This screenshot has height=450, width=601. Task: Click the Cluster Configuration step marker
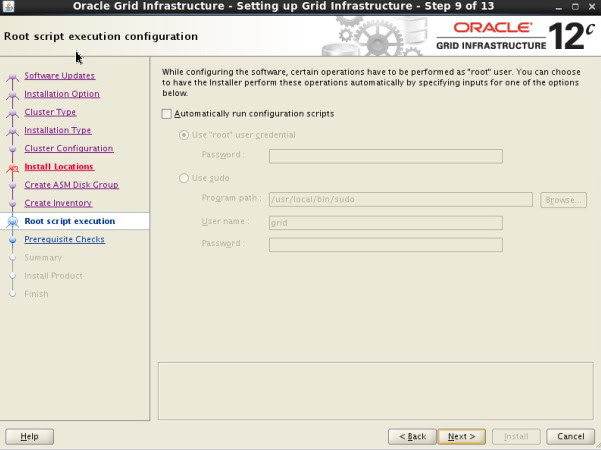[x=13, y=149]
